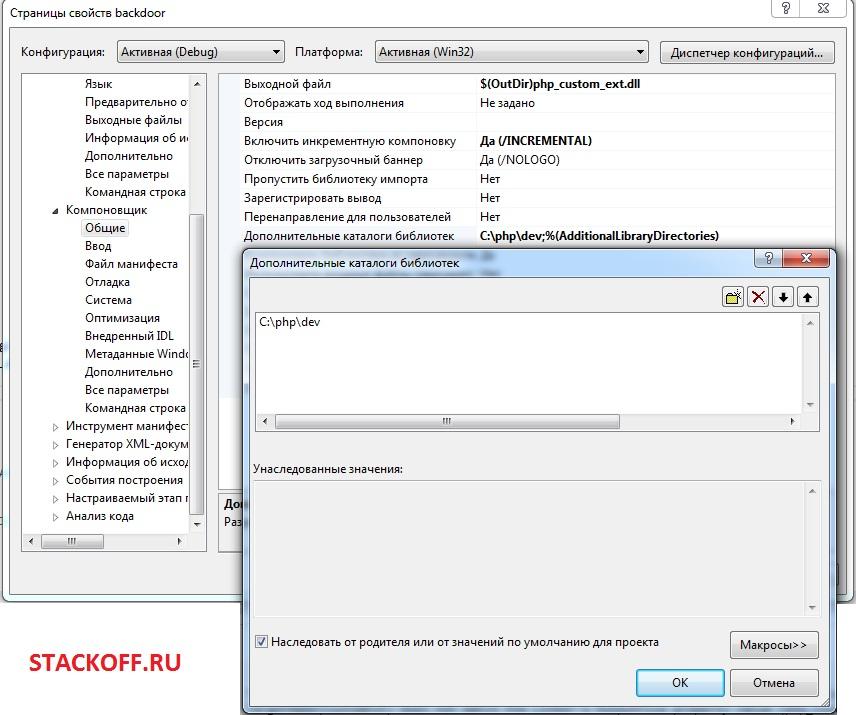This screenshot has height=715, width=856.
Task: Click the help button of the backdoor property pages window
Action: point(786,8)
